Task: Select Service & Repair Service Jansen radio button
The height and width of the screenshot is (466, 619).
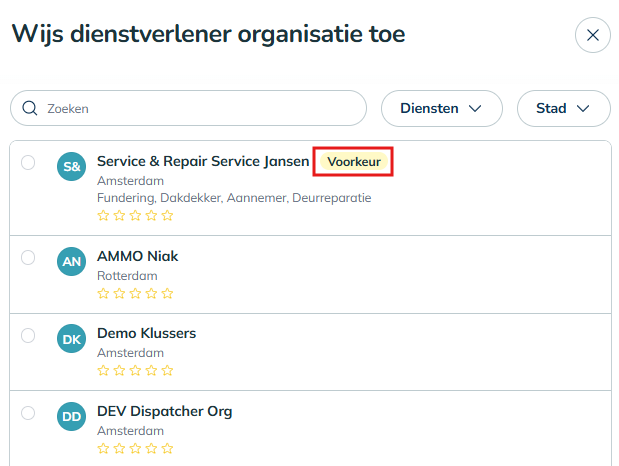Action: (x=28, y=162)
